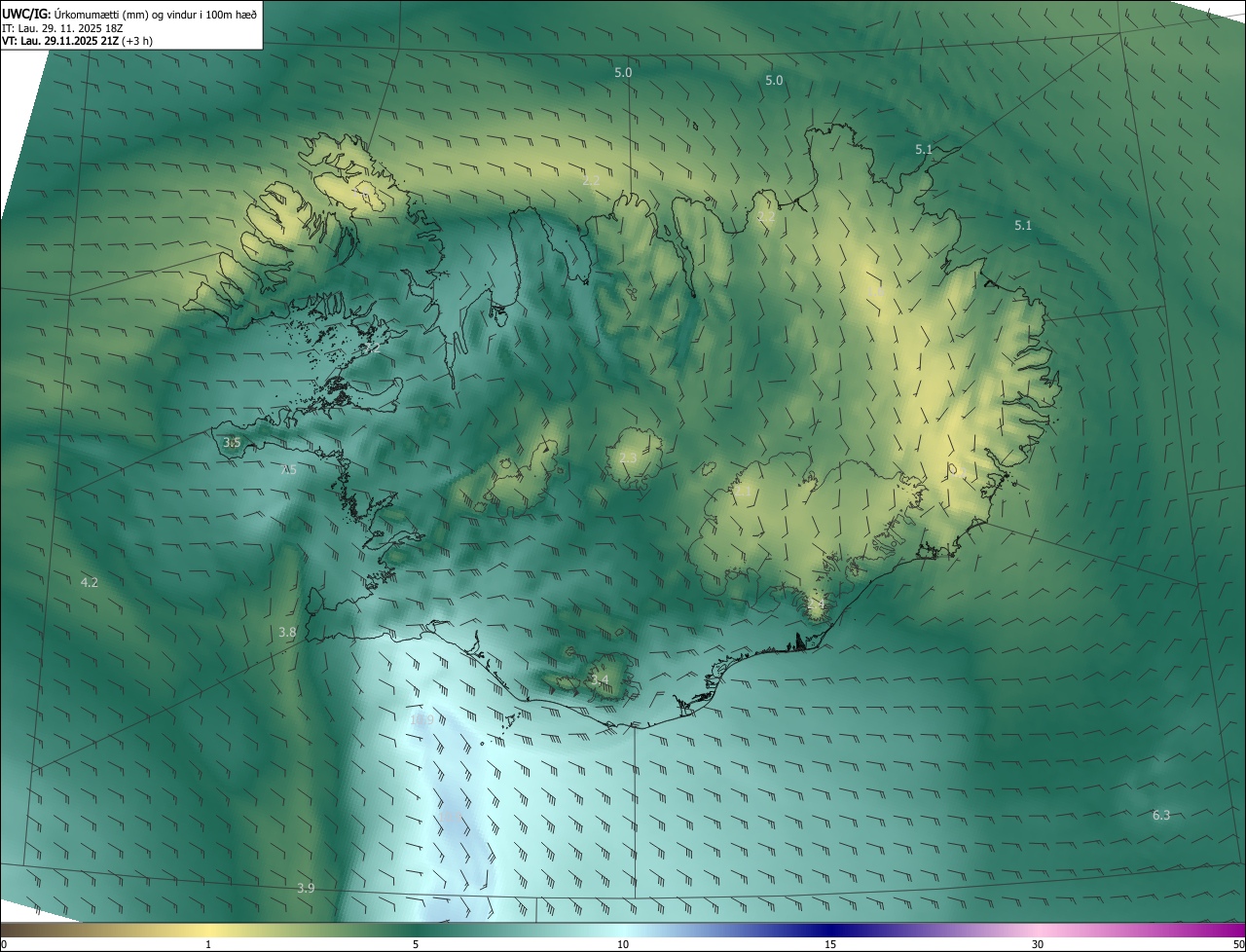Click the VT: Lau. 29.11.2025 21Z line
Image resolution: width=1246 pixels, height=952 pixels.
click(77, 41)
